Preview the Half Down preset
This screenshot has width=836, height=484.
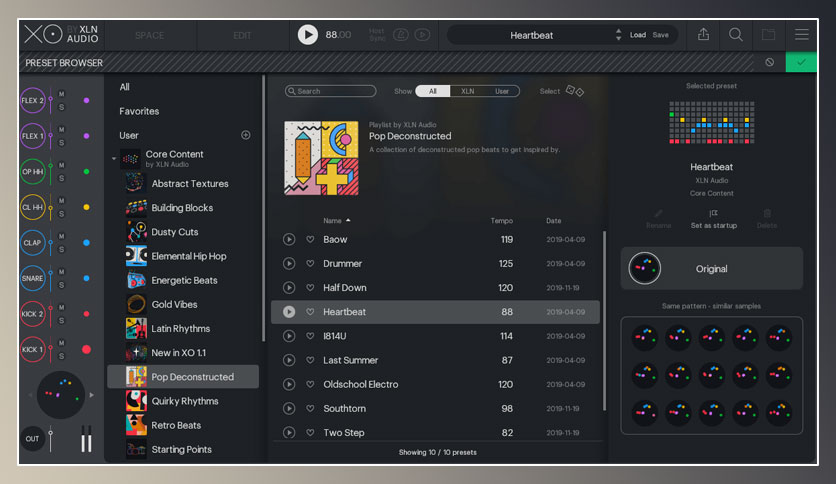(x=289, y=288)
